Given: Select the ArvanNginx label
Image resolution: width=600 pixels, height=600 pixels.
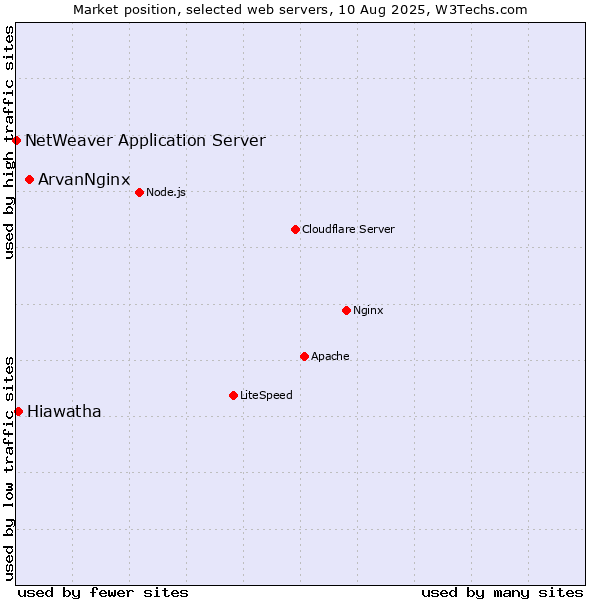Looking at the screenshot, I should click(x=84, y=179).
